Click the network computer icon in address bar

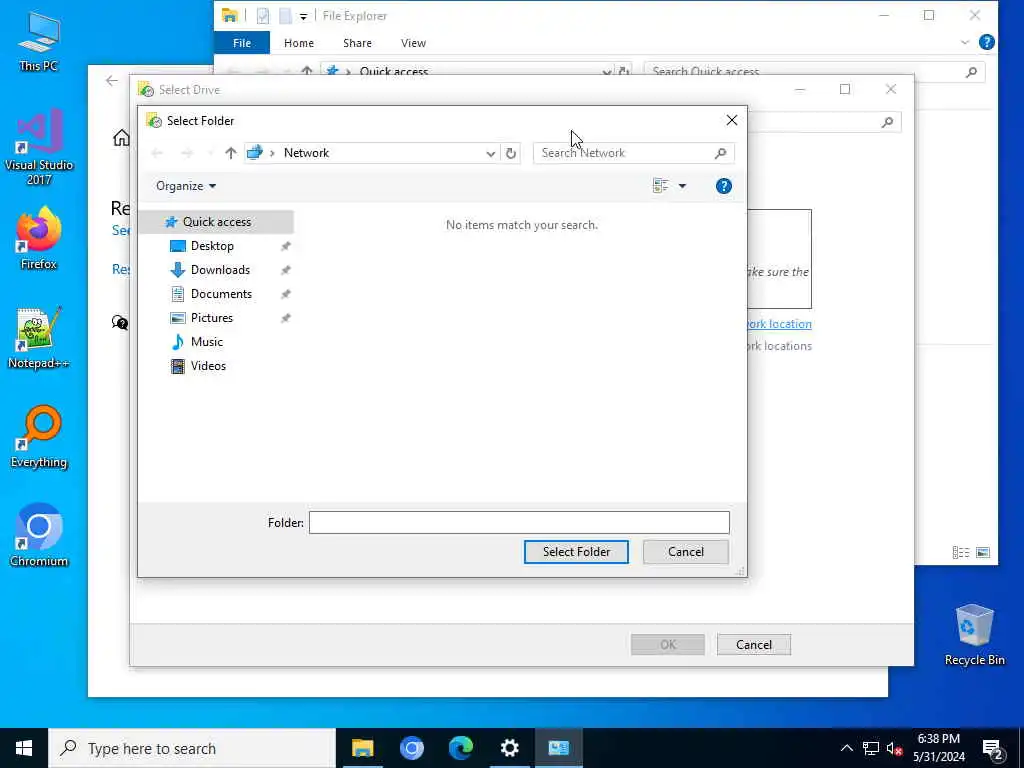255,153
